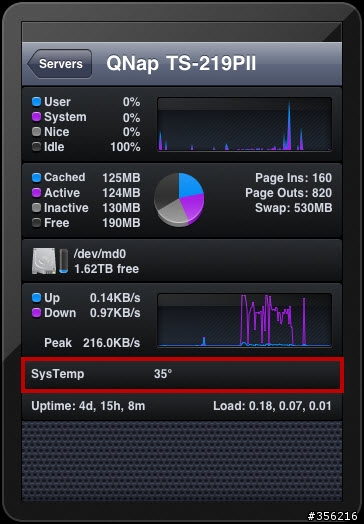This screenshot has height=524, width=364.
Task: Tap the disk usage level bar
Action: pyautogui.click(x=64, y=261)
